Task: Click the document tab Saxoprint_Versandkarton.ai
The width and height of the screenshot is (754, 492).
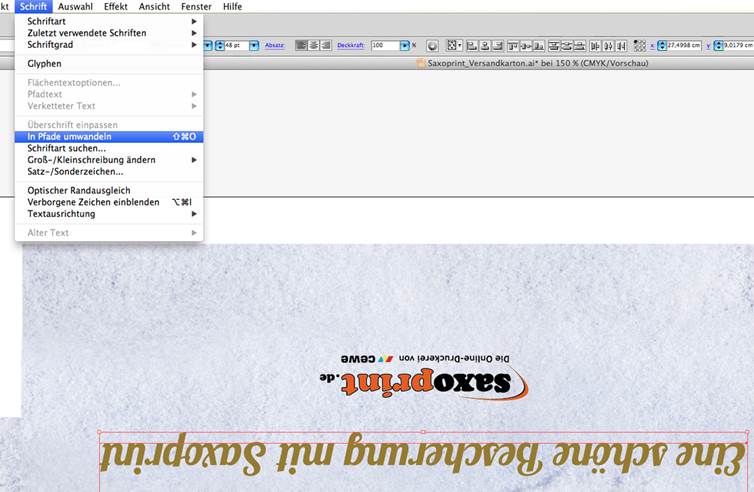Action: [532, 63]
